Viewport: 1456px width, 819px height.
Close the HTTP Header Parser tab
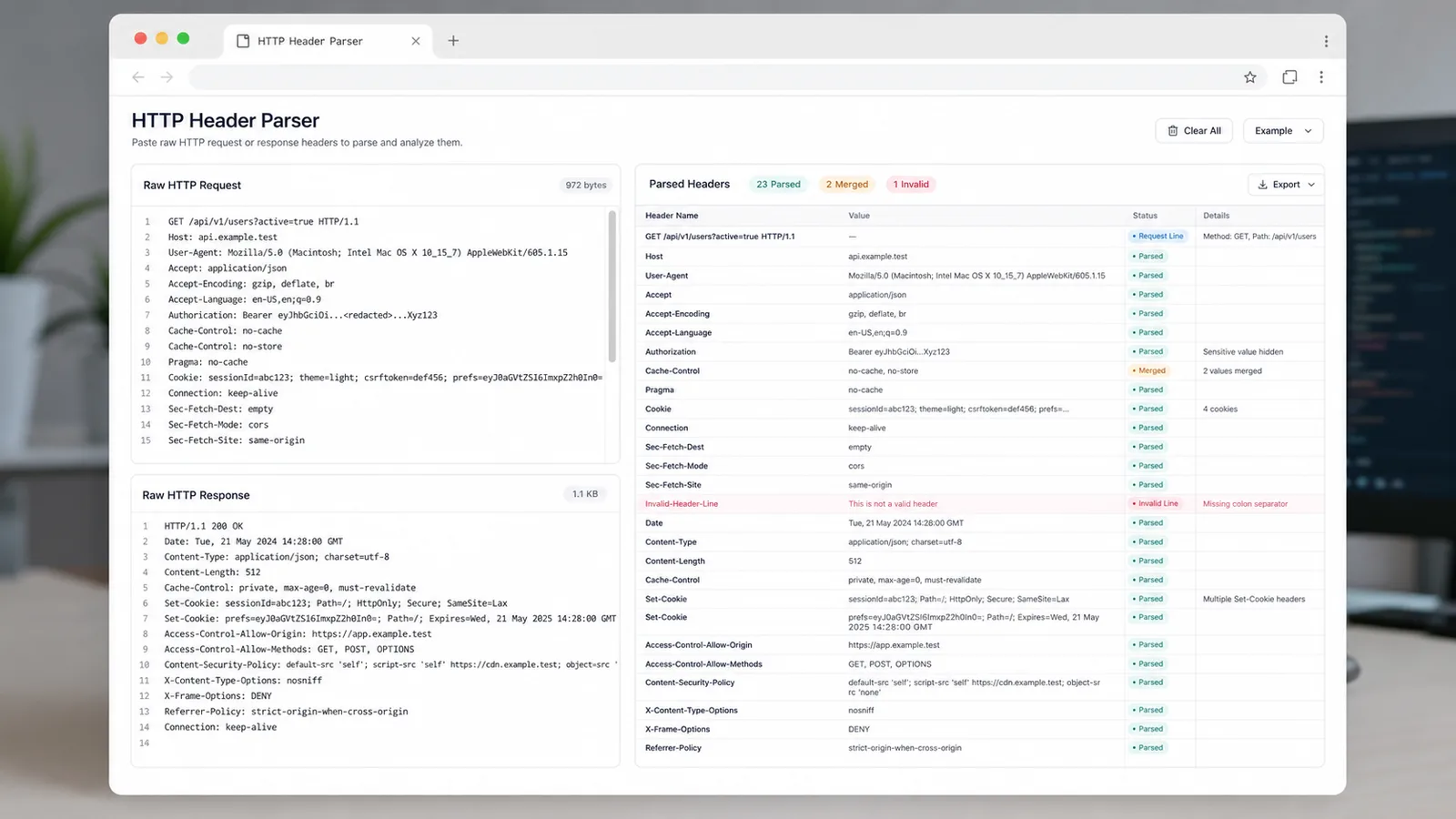[416, 41]
